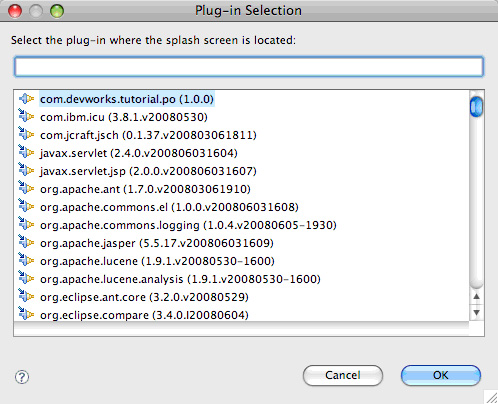Viewport: 498px width, 404px height.
Task: Select com.devworks.tutorial.po (1.0.0) entry
Action: tap(127, 99)
